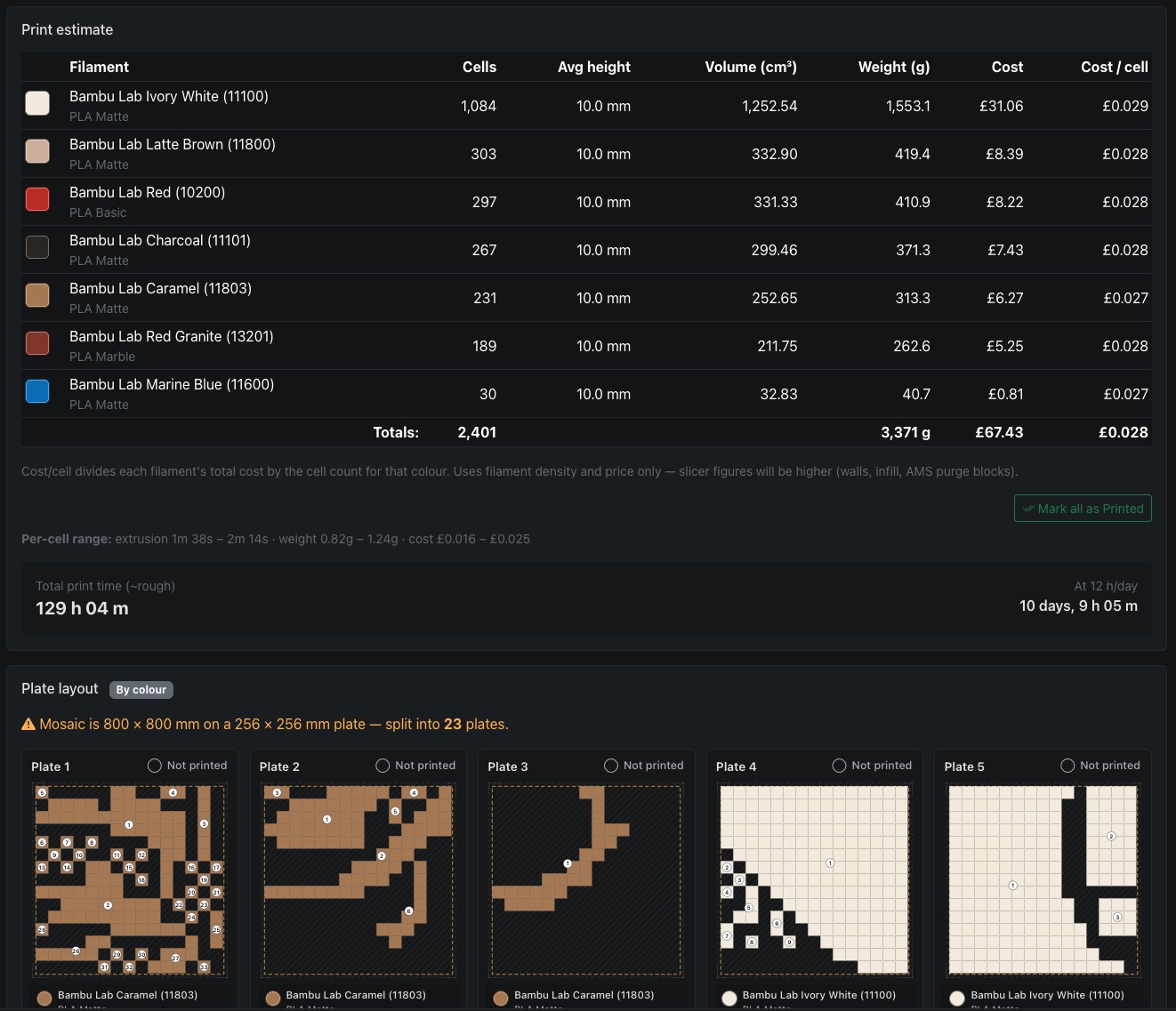Viewport: 1176px width, 1011px height.
Task: Click the Marine Blue cell count 30
Action: click(487, 394)
